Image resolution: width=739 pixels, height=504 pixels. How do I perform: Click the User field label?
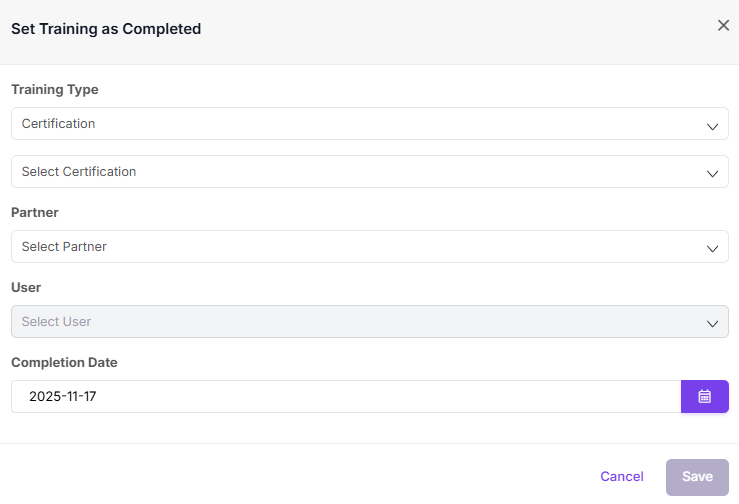[26, 288]
